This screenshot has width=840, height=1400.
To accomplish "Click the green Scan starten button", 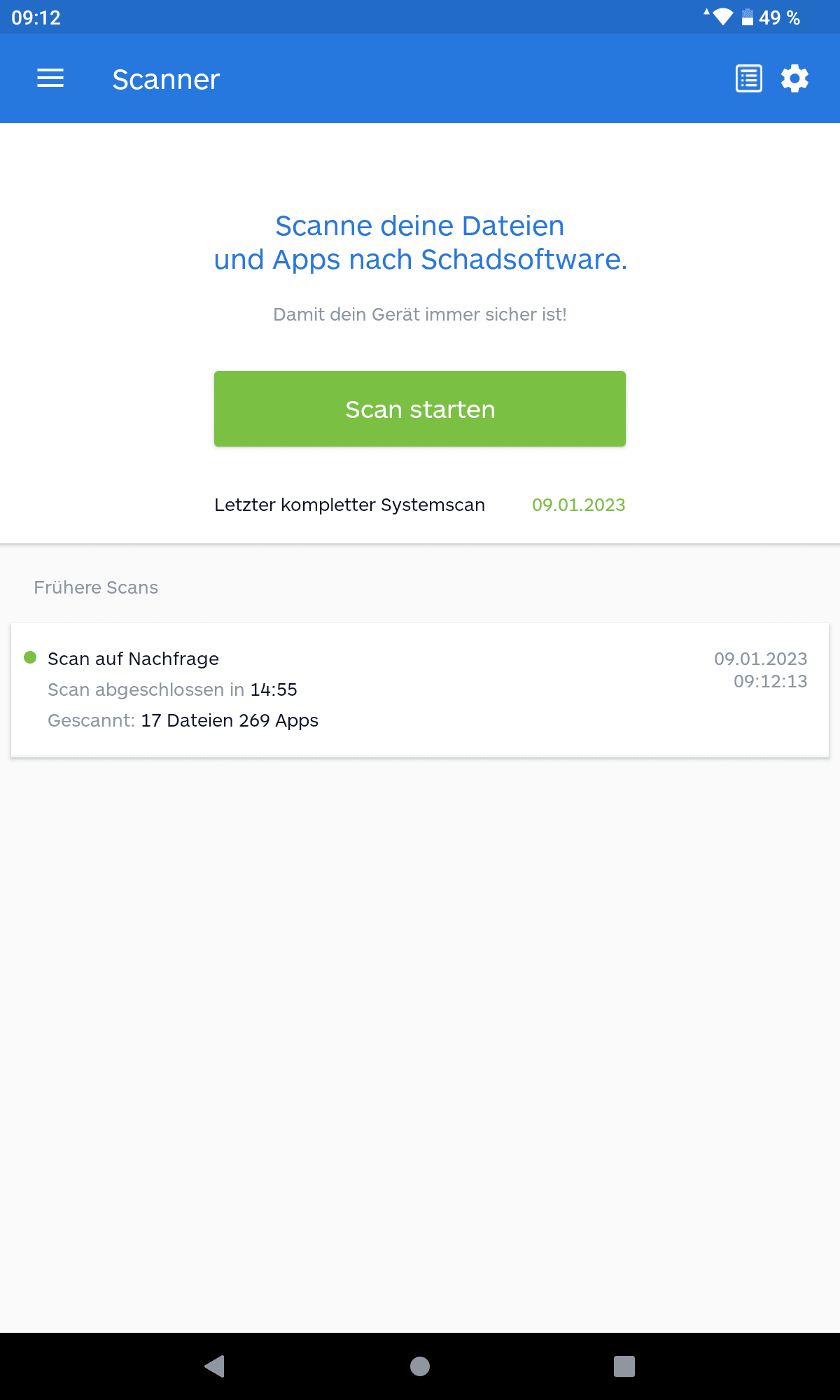I will tap(420, 409).
